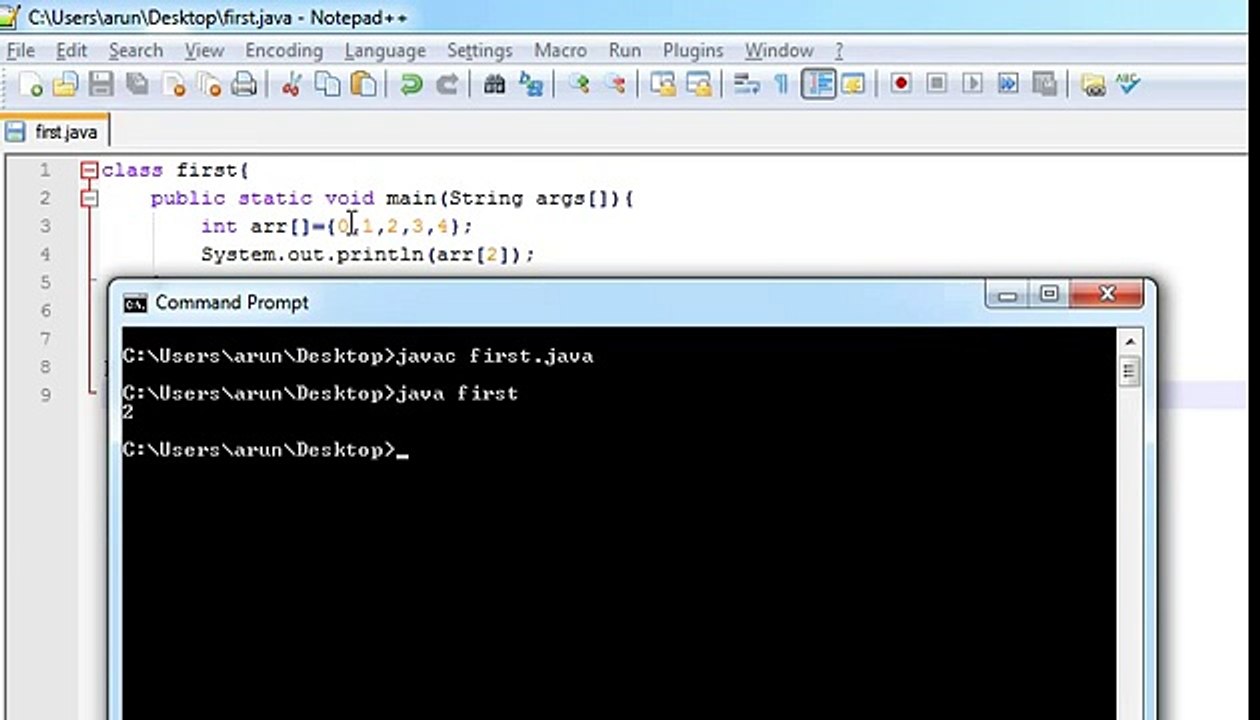This screenshot has height=720, width=1260.
Task: Start macro recording with red dot icon
Action: [x=900, y=85]
